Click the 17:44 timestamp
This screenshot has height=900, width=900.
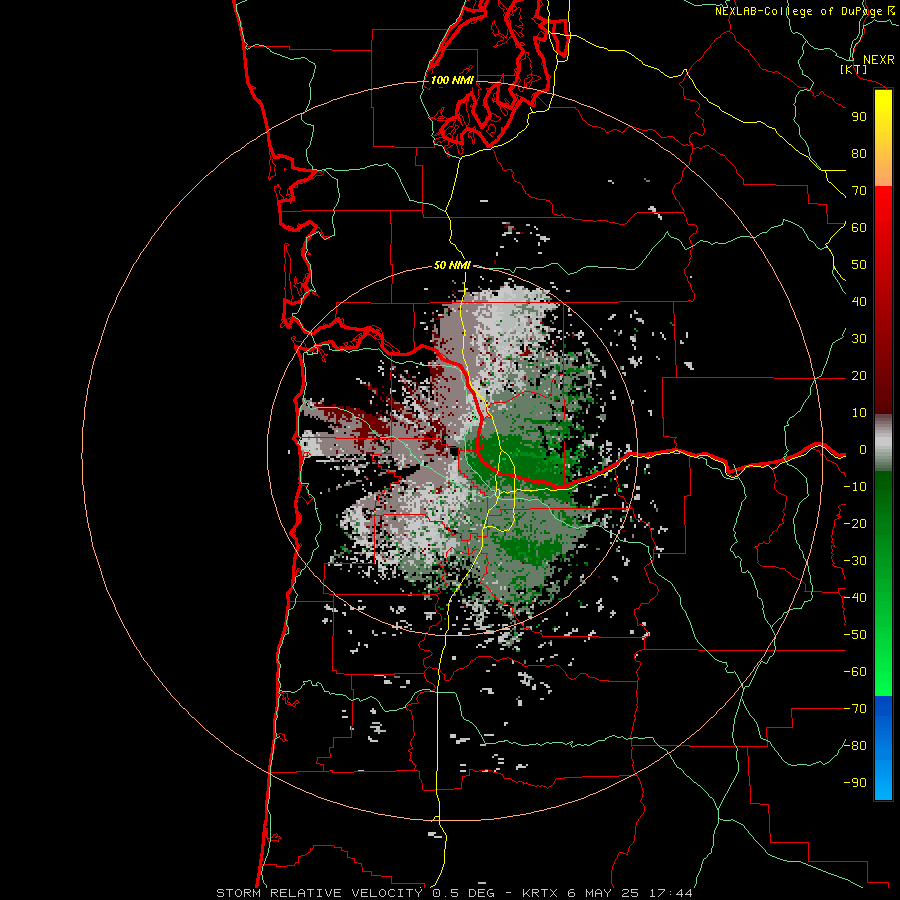pyautogui.click(x=670, y=893)
